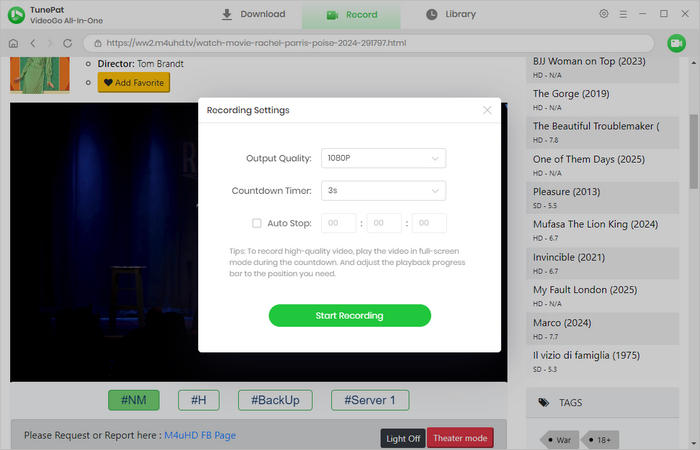Image resolution: width=700 pixels, height=450 pixels.
Task: Click the Auto Stop seconds field
Action: pos(429,223)
